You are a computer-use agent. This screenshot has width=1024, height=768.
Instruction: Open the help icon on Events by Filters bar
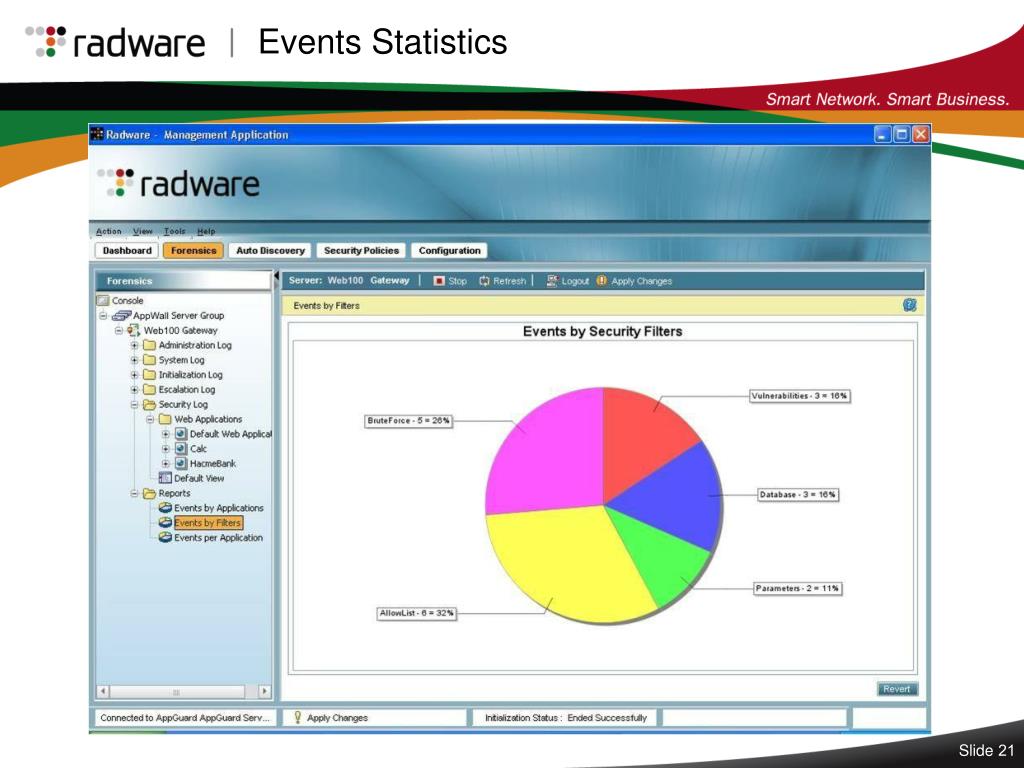pos(910,305)
